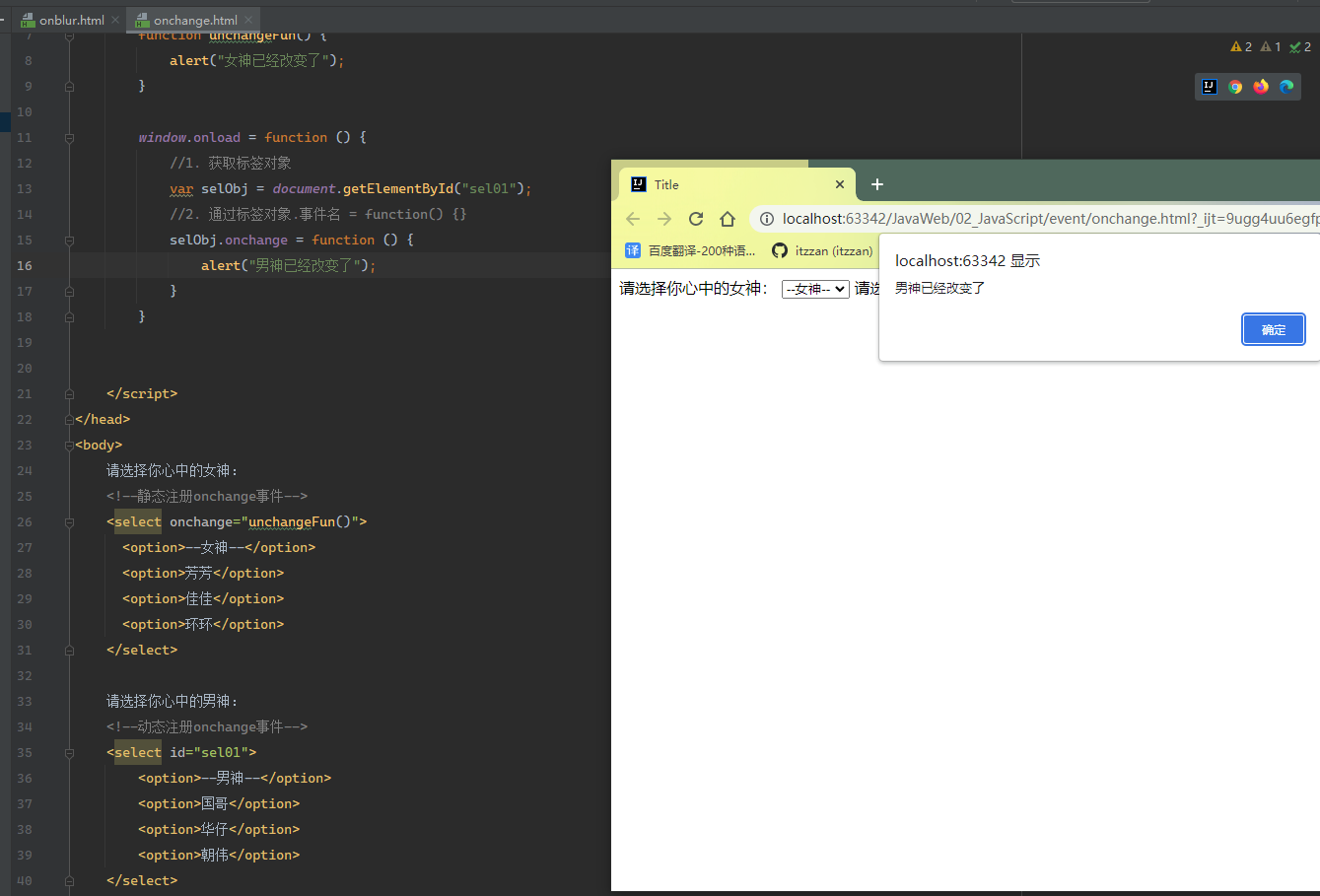
Task: Open page in Chrome from editor popup
Action: [1235, 87]
